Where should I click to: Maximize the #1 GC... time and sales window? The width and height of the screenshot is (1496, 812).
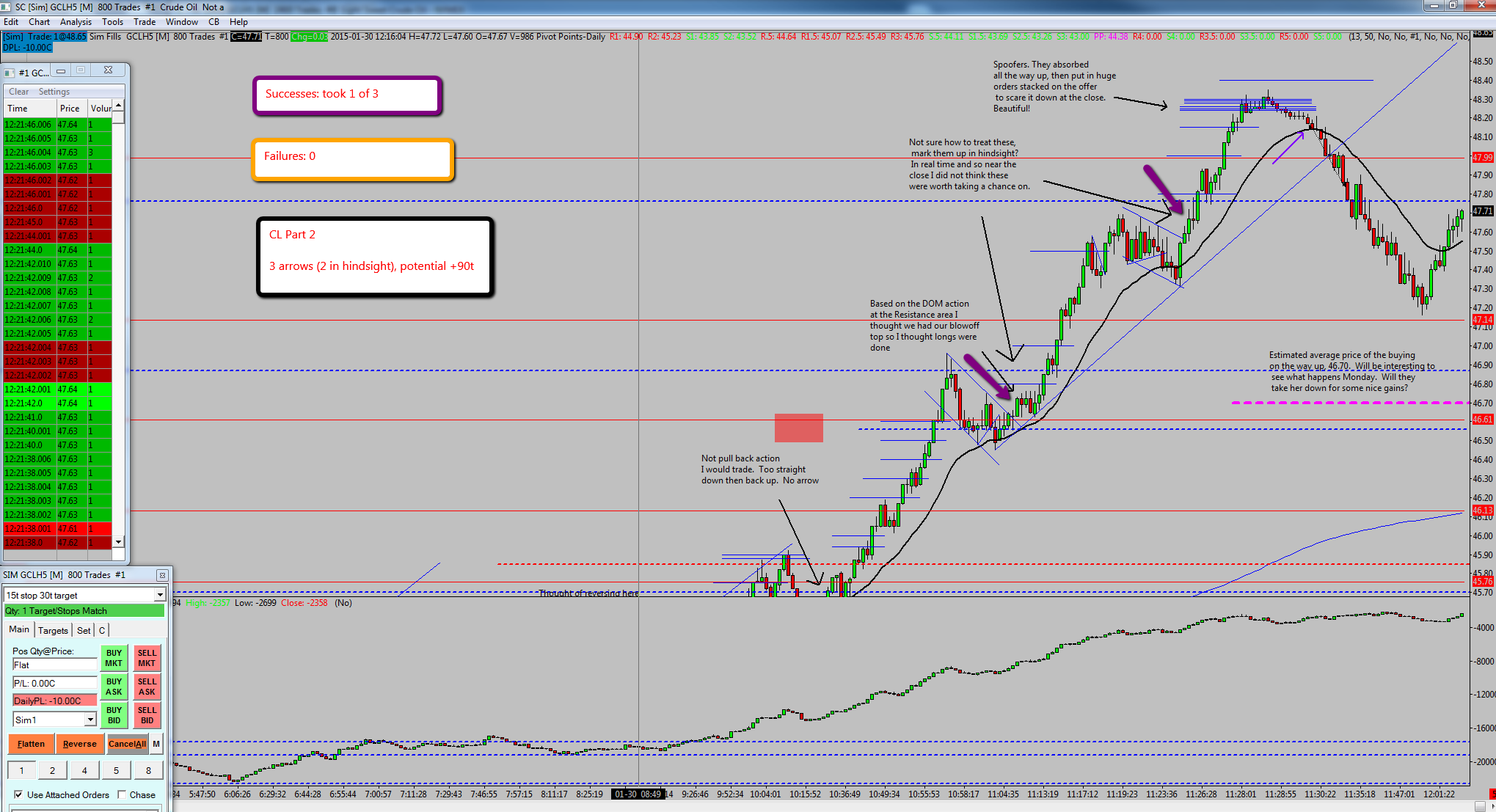click(x=81, y=70)
